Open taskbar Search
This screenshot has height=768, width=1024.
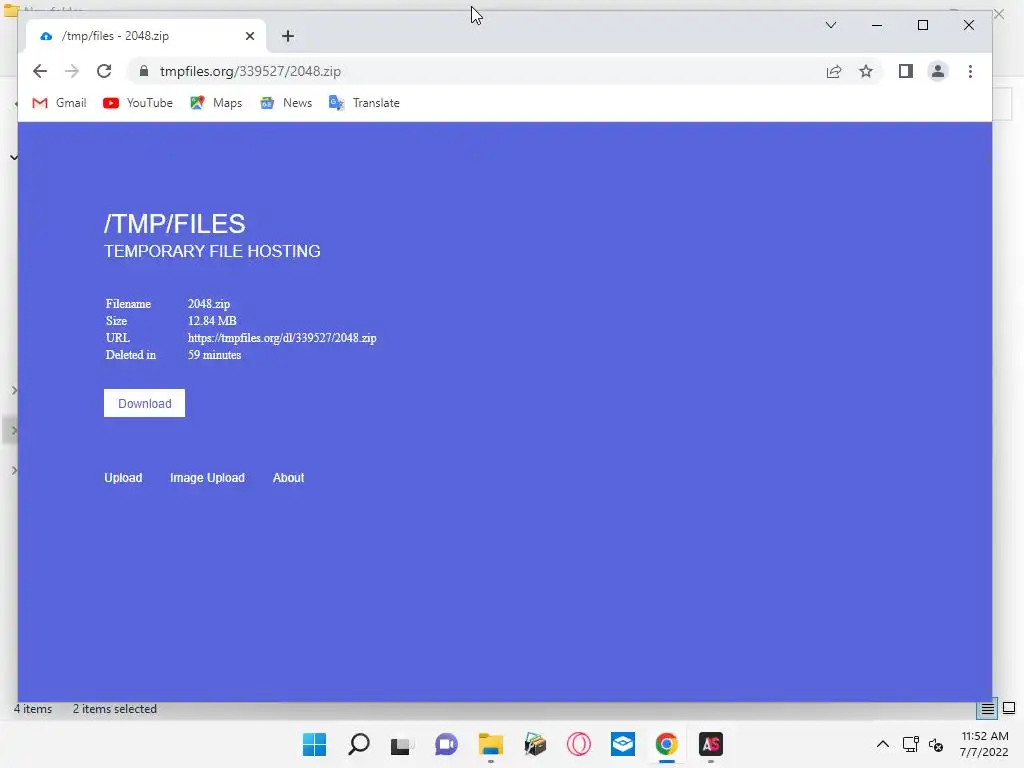pyautogui.click(x=359, y=744)
